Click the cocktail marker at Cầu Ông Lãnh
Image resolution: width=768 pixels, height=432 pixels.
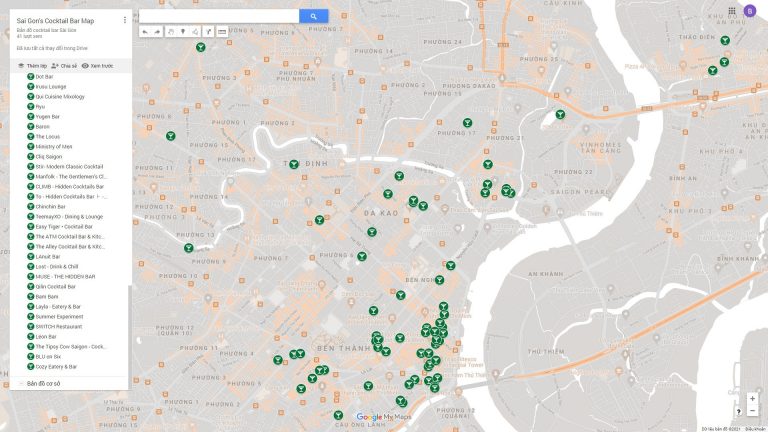click(x=338, y=415)
